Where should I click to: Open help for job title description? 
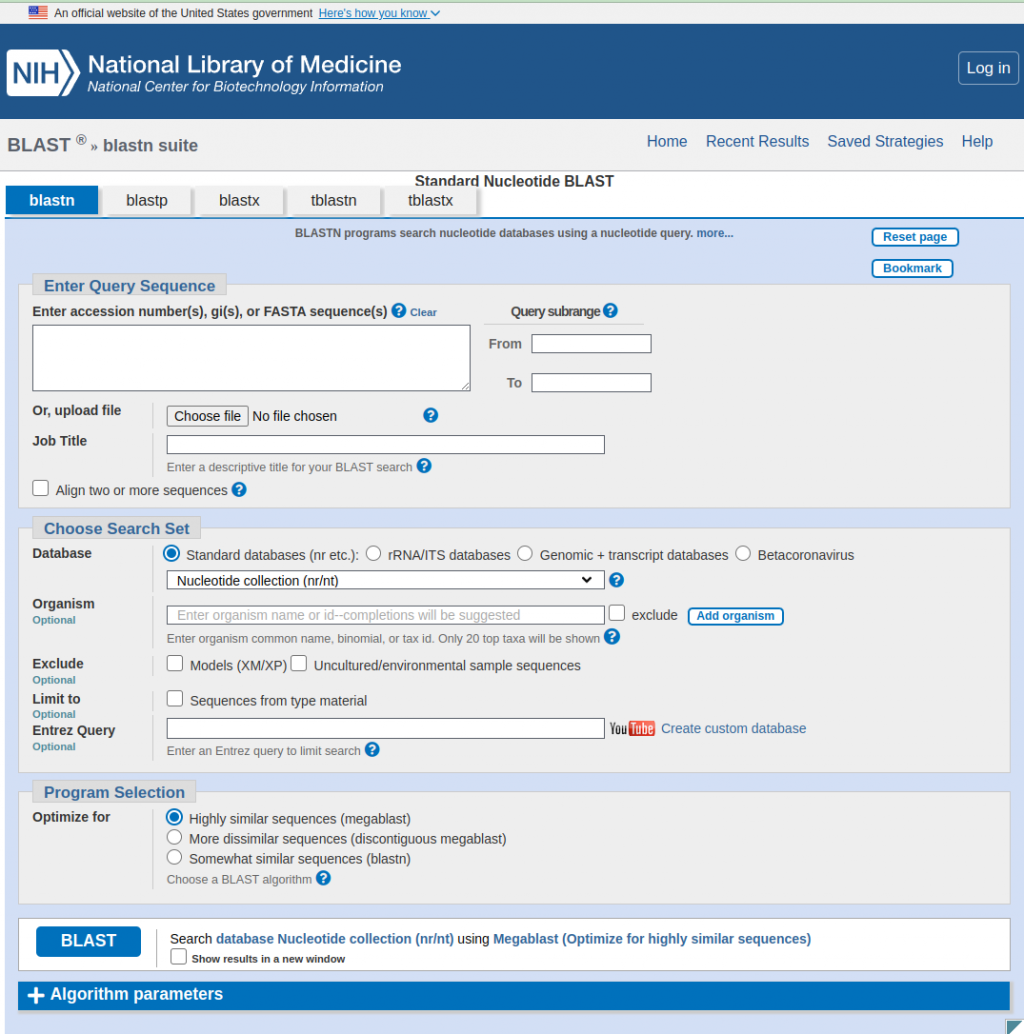pos(424,466)
